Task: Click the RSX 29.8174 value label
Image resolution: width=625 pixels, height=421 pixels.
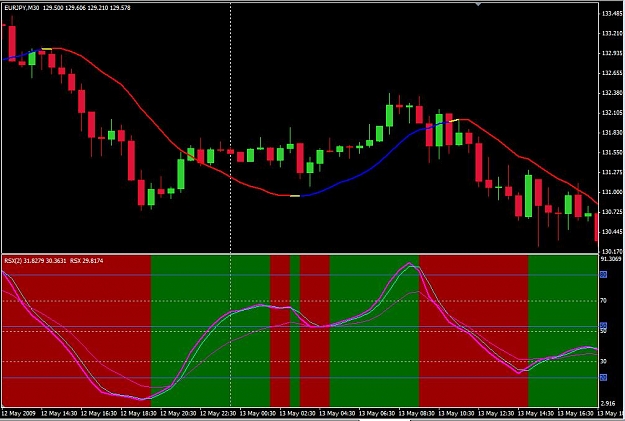Action: pyautogui.click(x=86, y=261)
